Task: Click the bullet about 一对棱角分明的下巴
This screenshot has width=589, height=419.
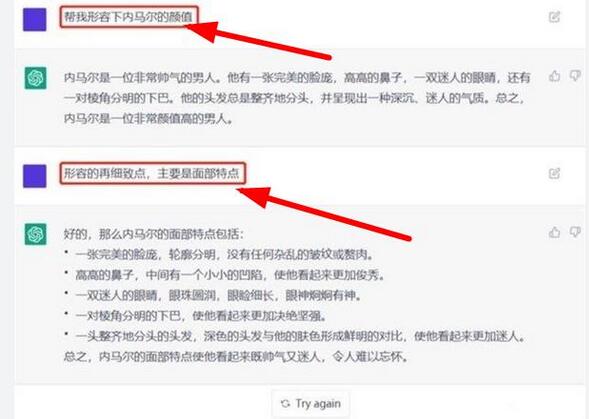Action: (x=195, y=316)
